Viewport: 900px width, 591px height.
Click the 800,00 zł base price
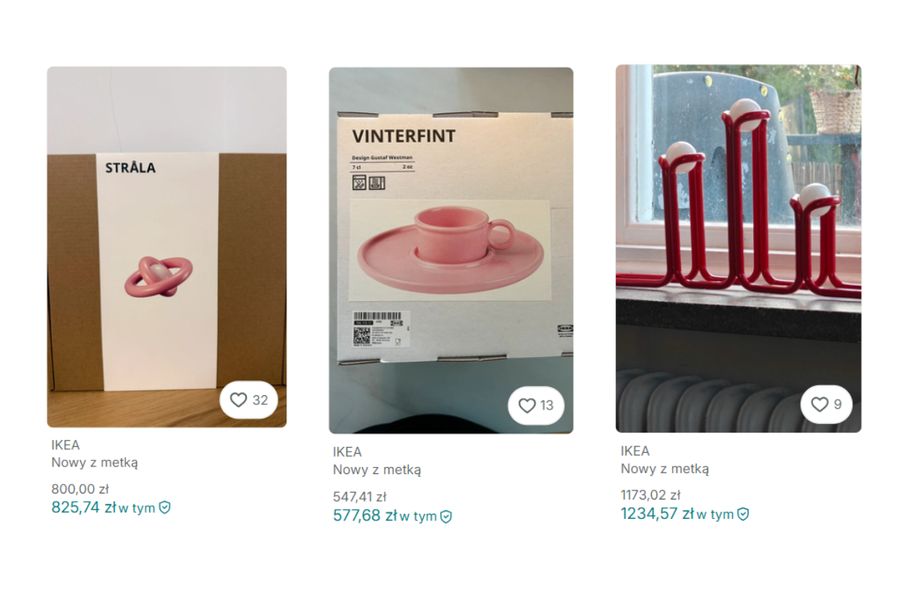click(x=80, y=489)
